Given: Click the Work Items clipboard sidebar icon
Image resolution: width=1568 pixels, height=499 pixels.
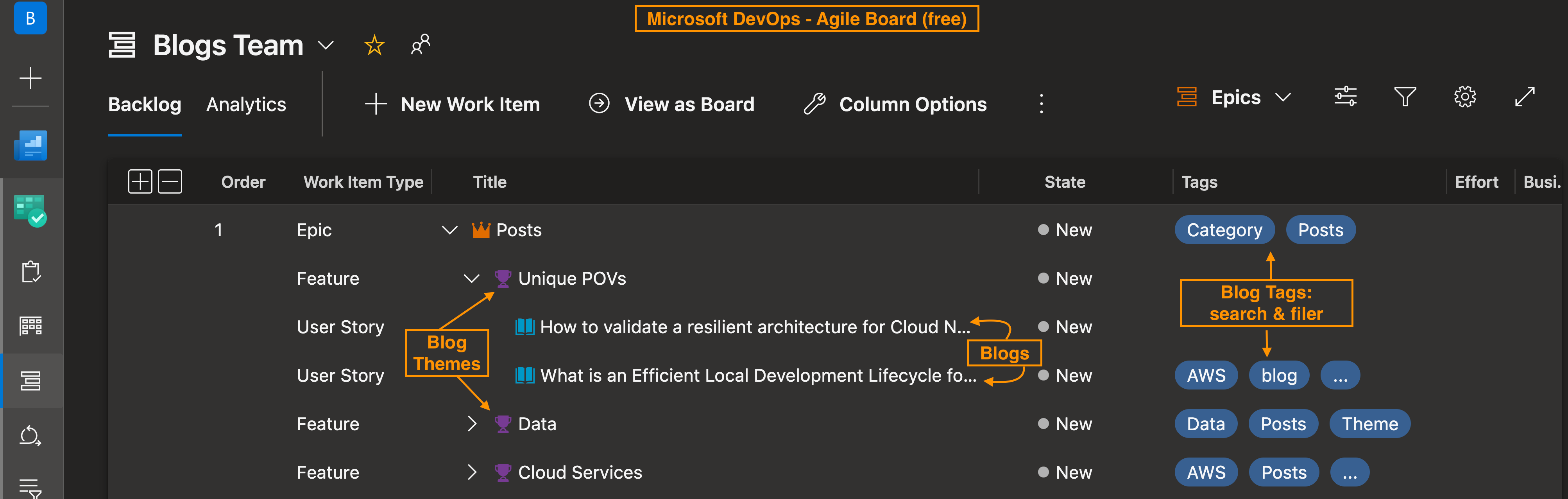Looking at the screenshot, I should [30, 272].
